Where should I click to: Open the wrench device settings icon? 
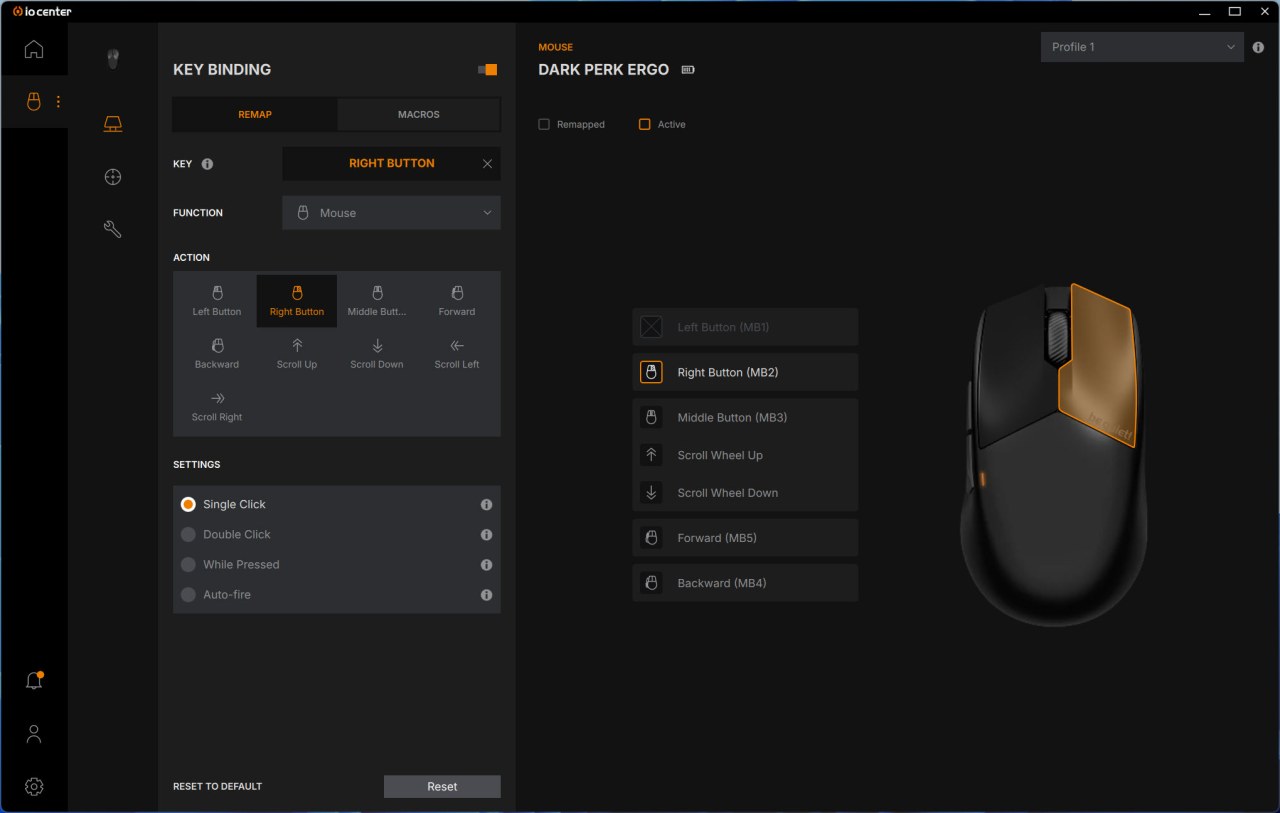coord(113,230)
